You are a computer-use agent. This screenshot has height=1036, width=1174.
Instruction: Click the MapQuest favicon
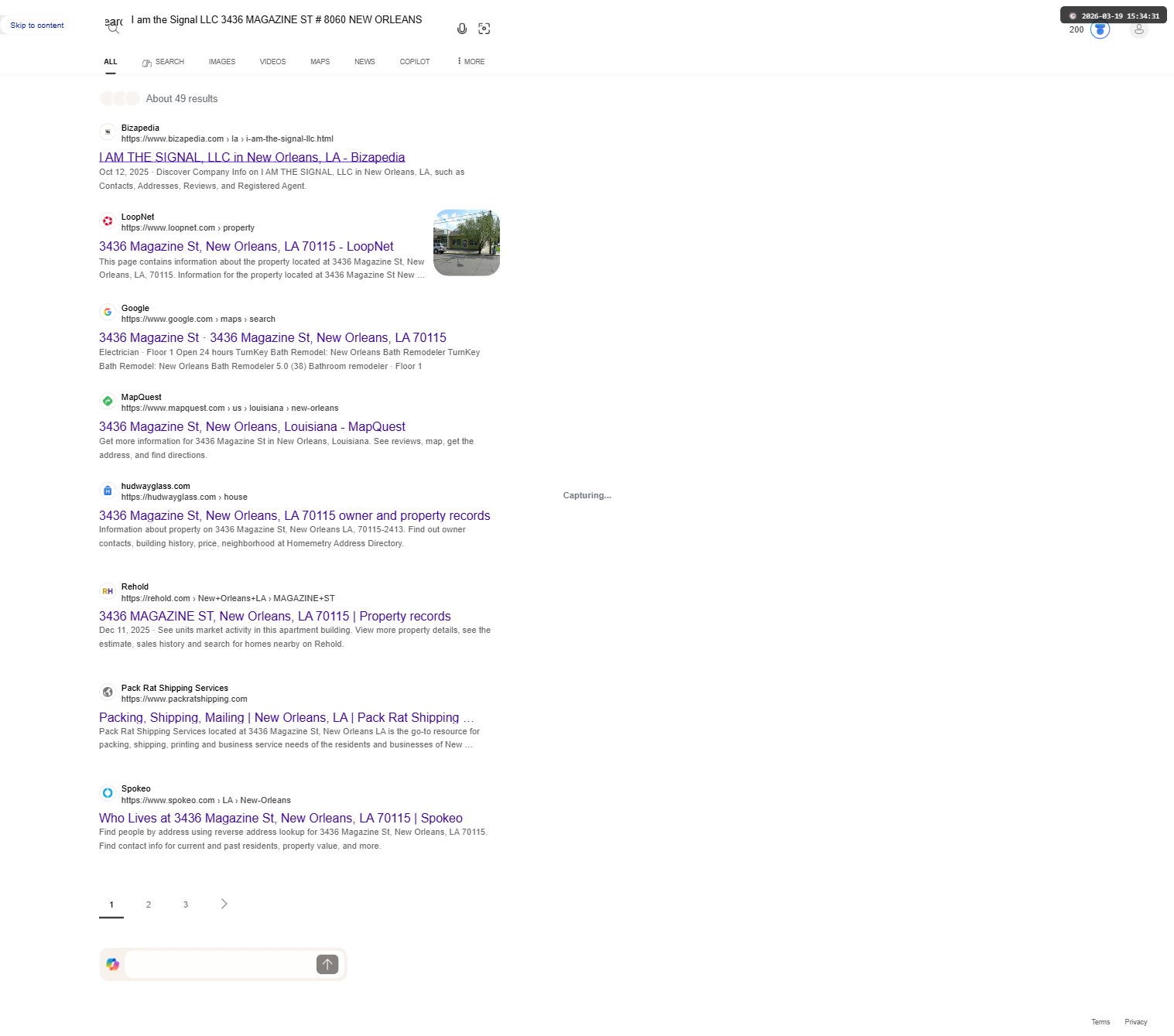point(108,402)
